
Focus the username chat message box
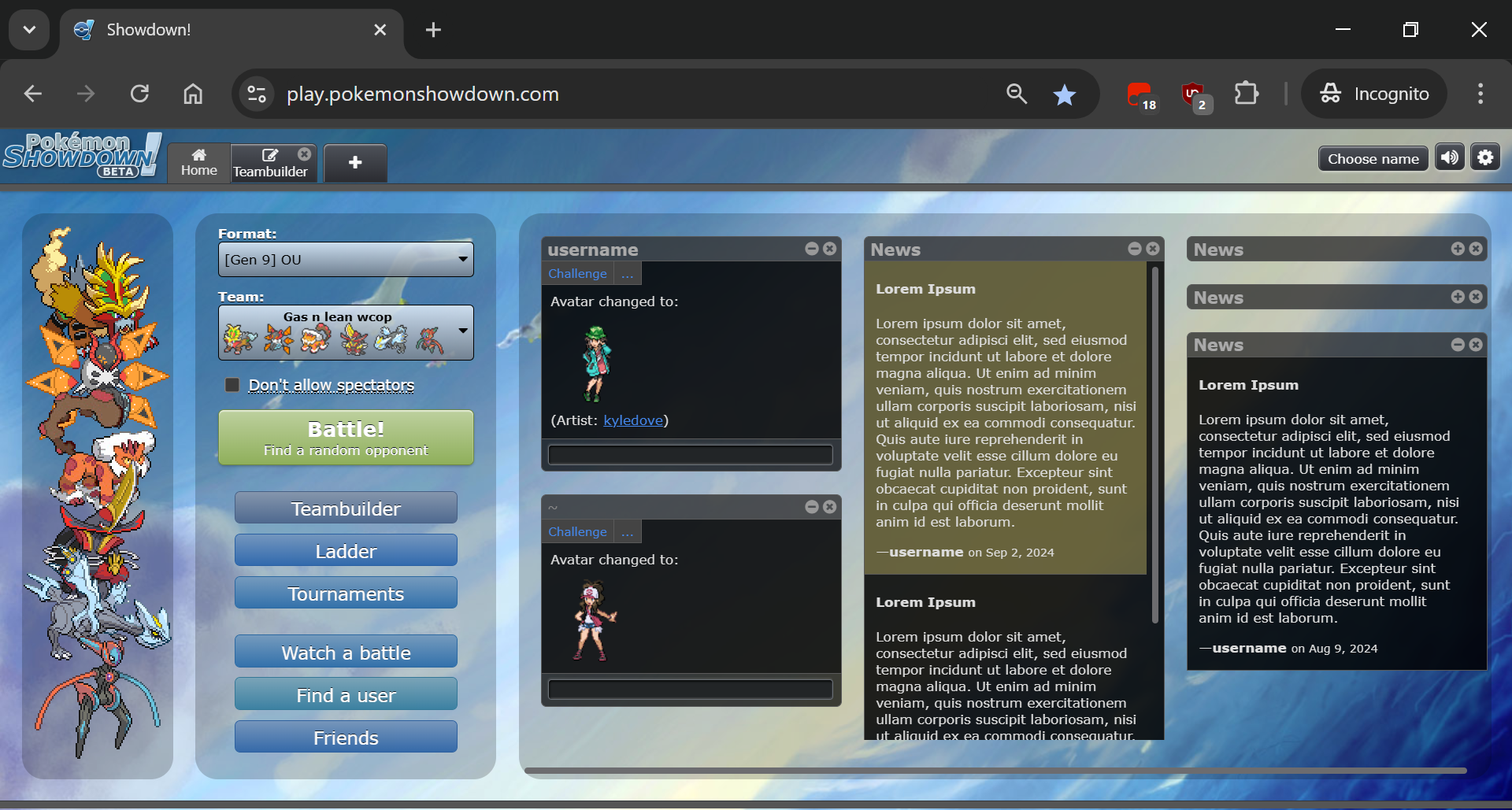690,454
